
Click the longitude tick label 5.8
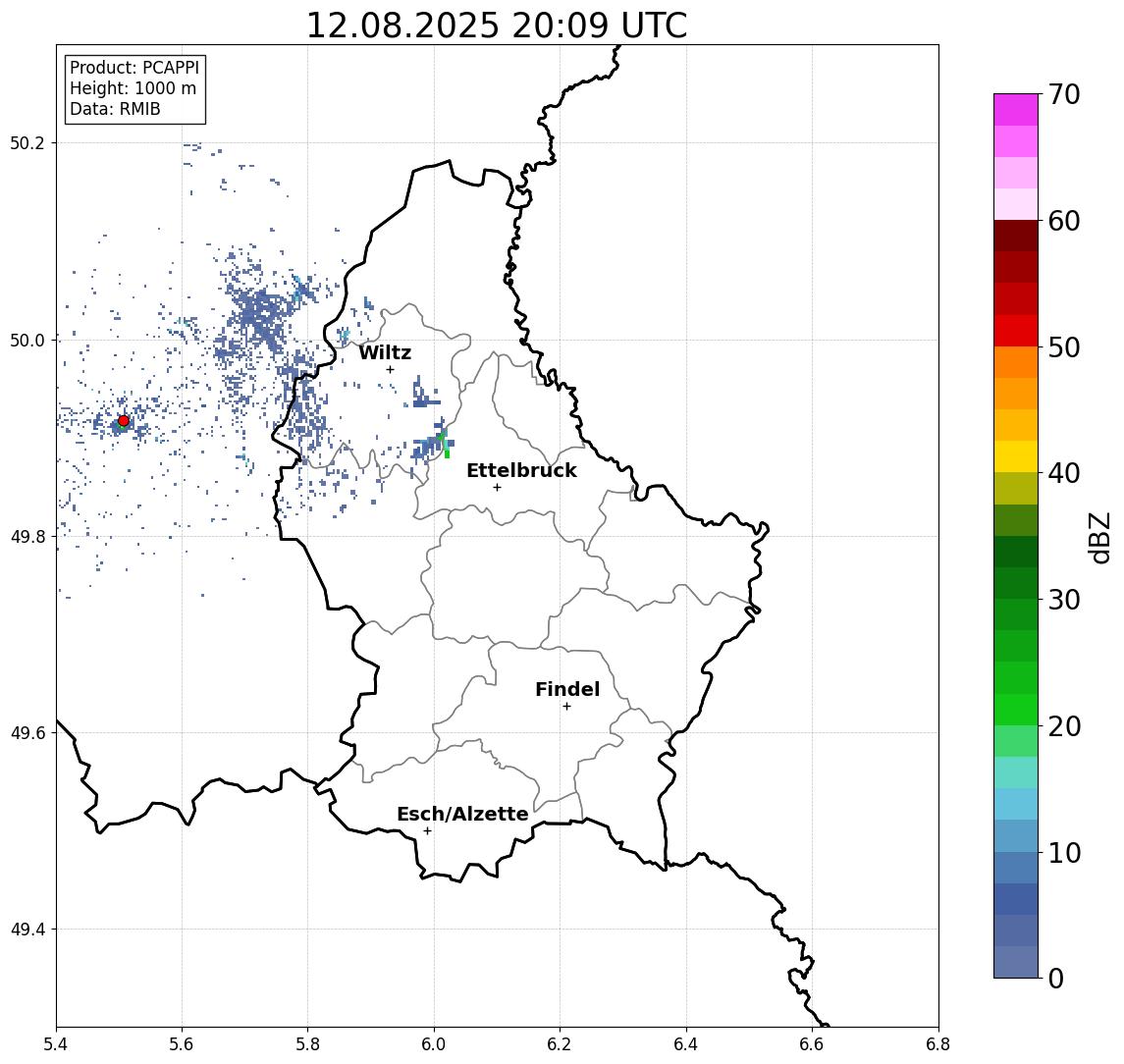tap(307, 1044)
